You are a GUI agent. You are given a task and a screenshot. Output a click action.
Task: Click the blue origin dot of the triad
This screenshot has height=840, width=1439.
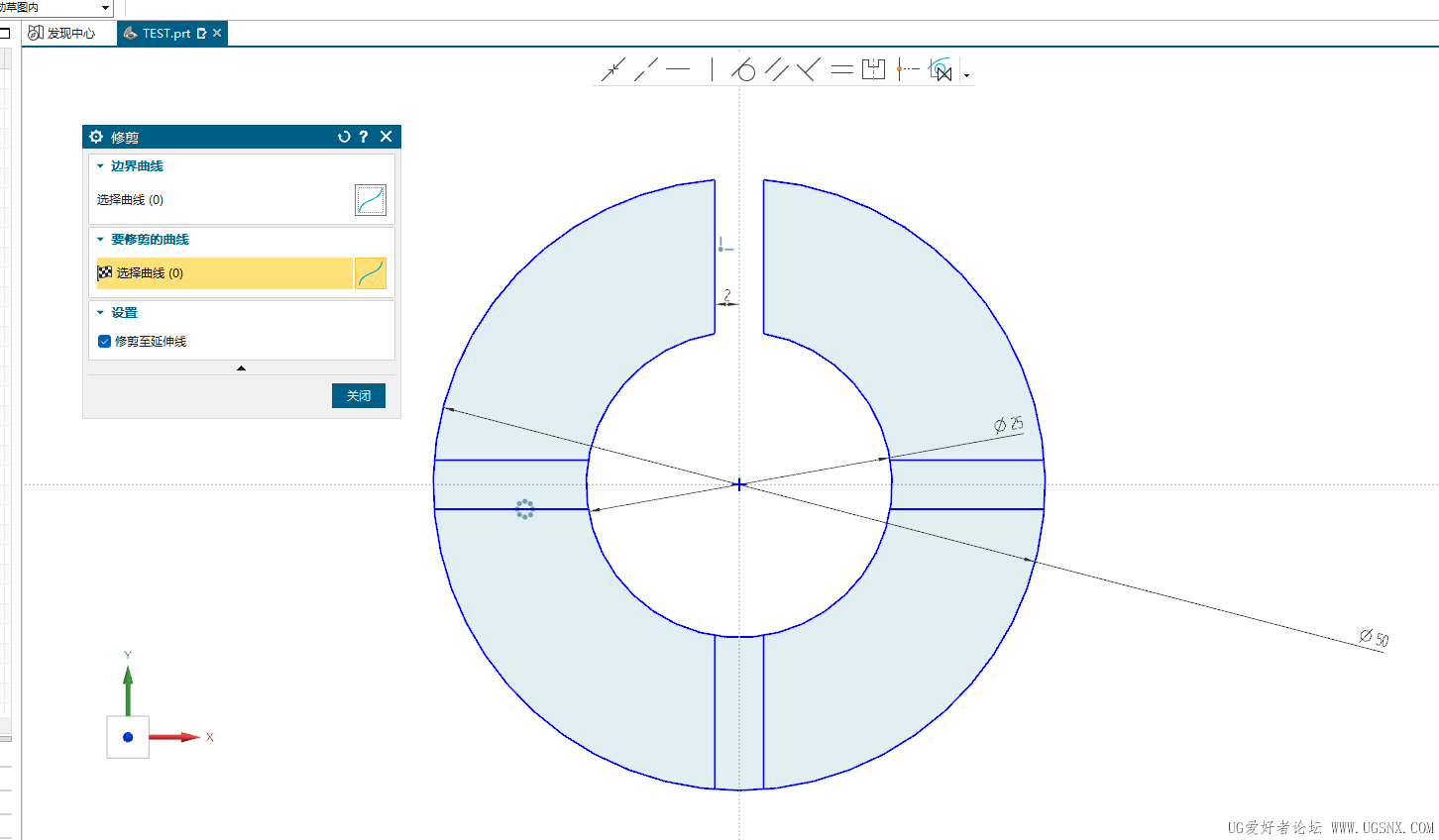[128, 737]
